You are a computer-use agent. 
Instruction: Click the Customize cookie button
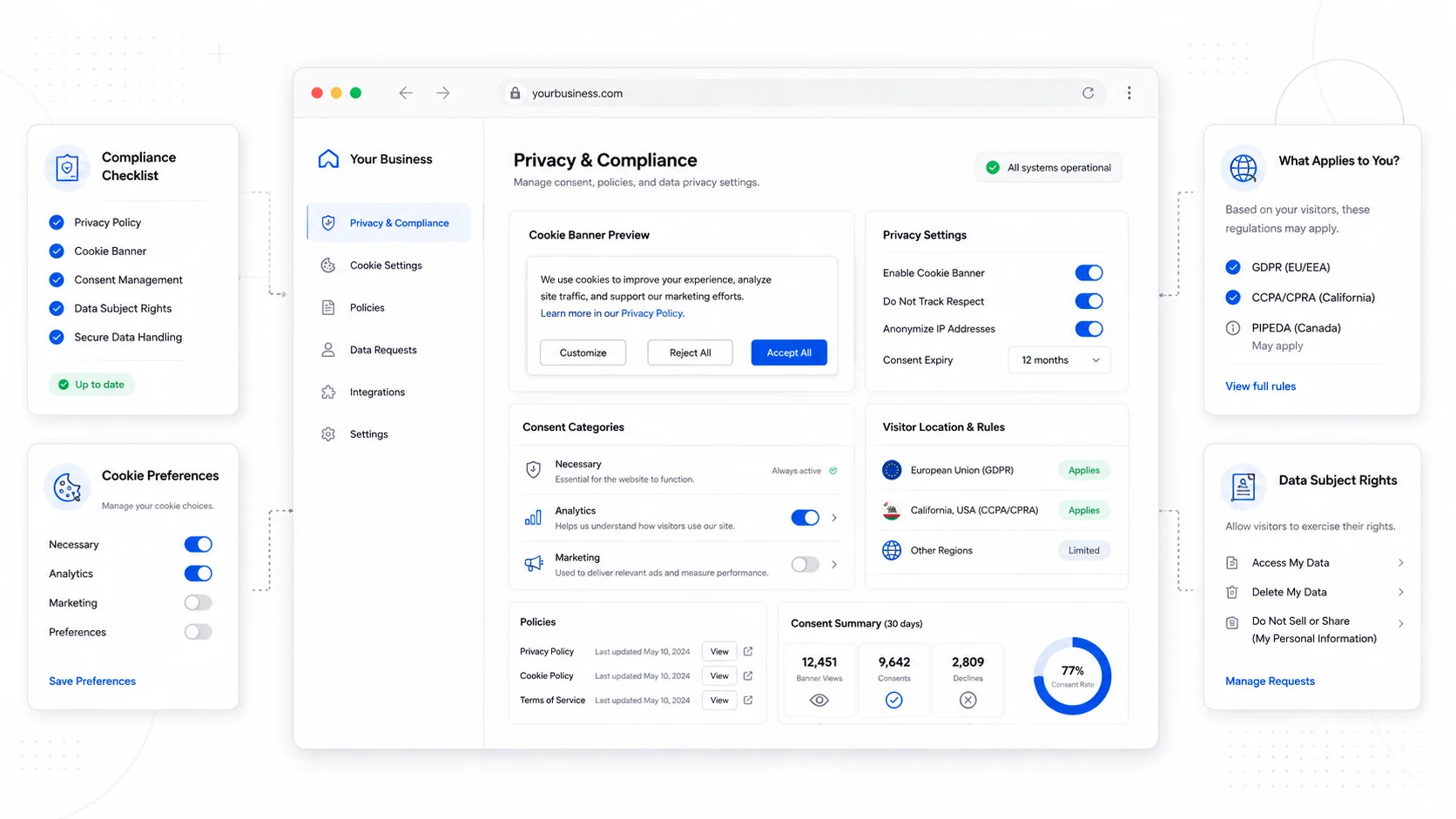[x=583, y=352]
